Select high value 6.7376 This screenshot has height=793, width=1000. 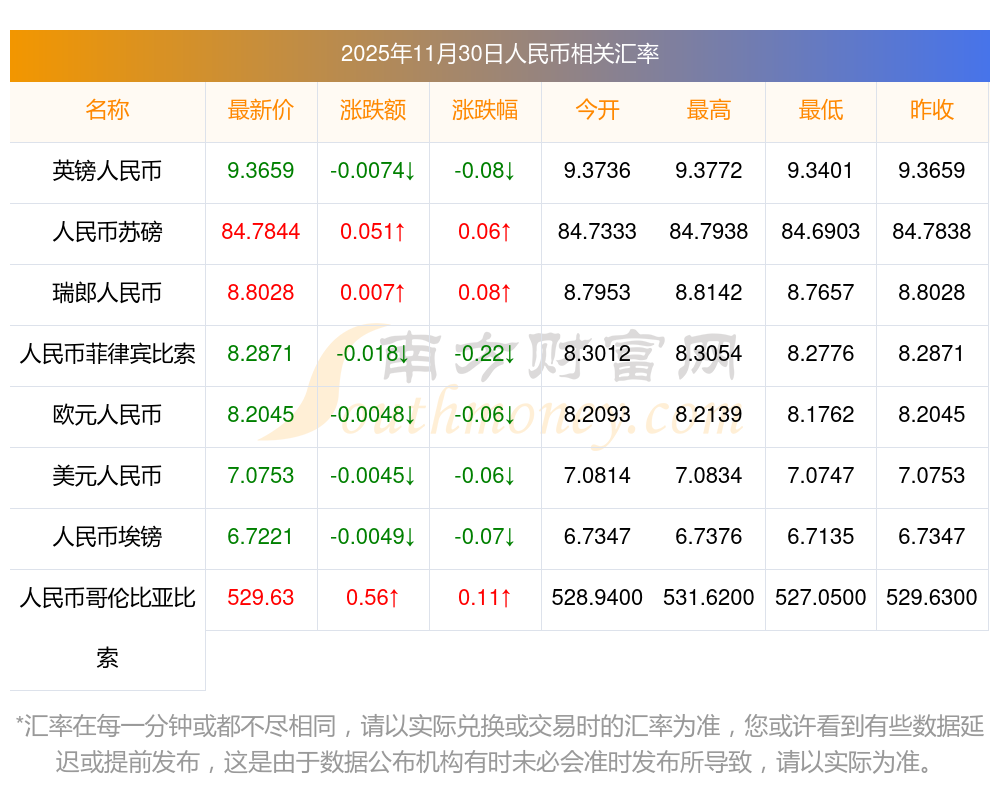709,537
